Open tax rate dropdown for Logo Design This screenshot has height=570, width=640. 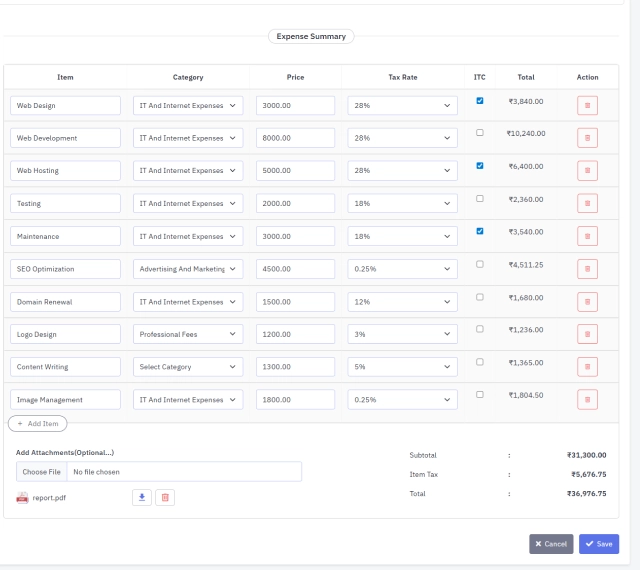[x=402, y=334]
